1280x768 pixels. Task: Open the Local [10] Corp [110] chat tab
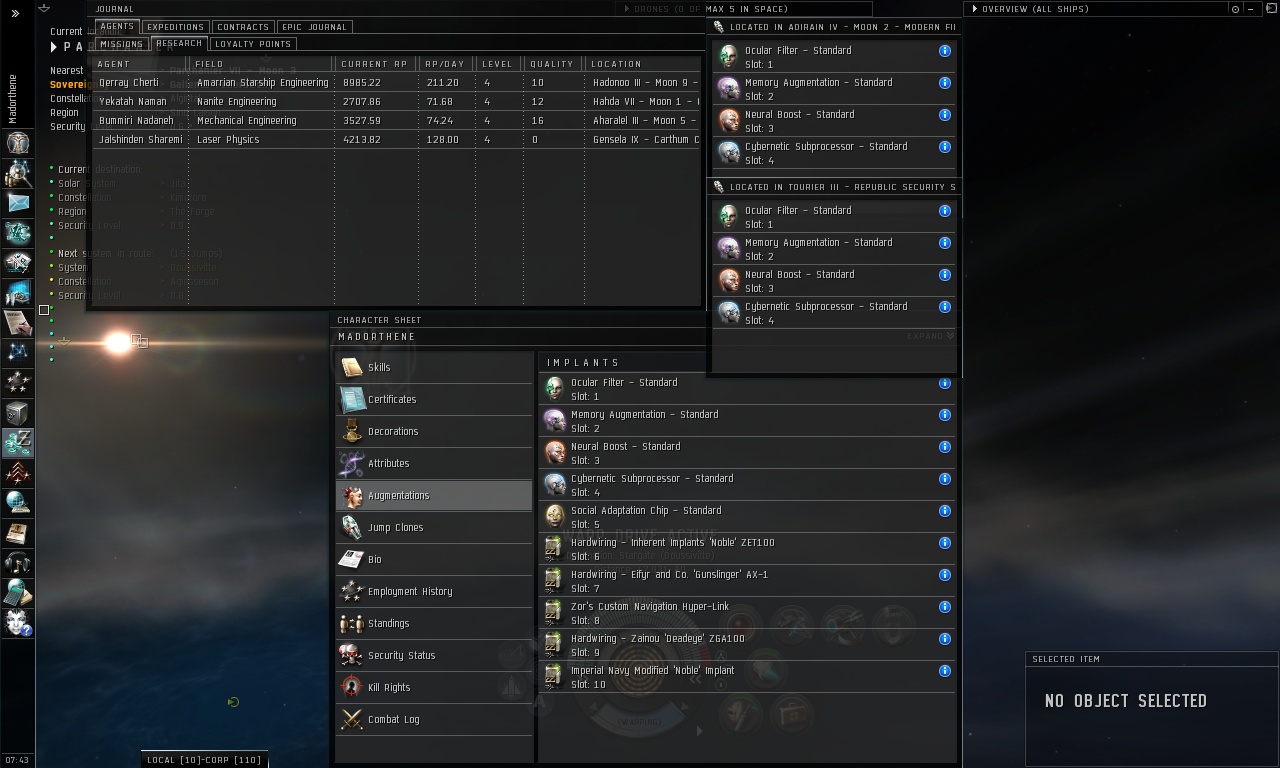(x=204, y=760)
